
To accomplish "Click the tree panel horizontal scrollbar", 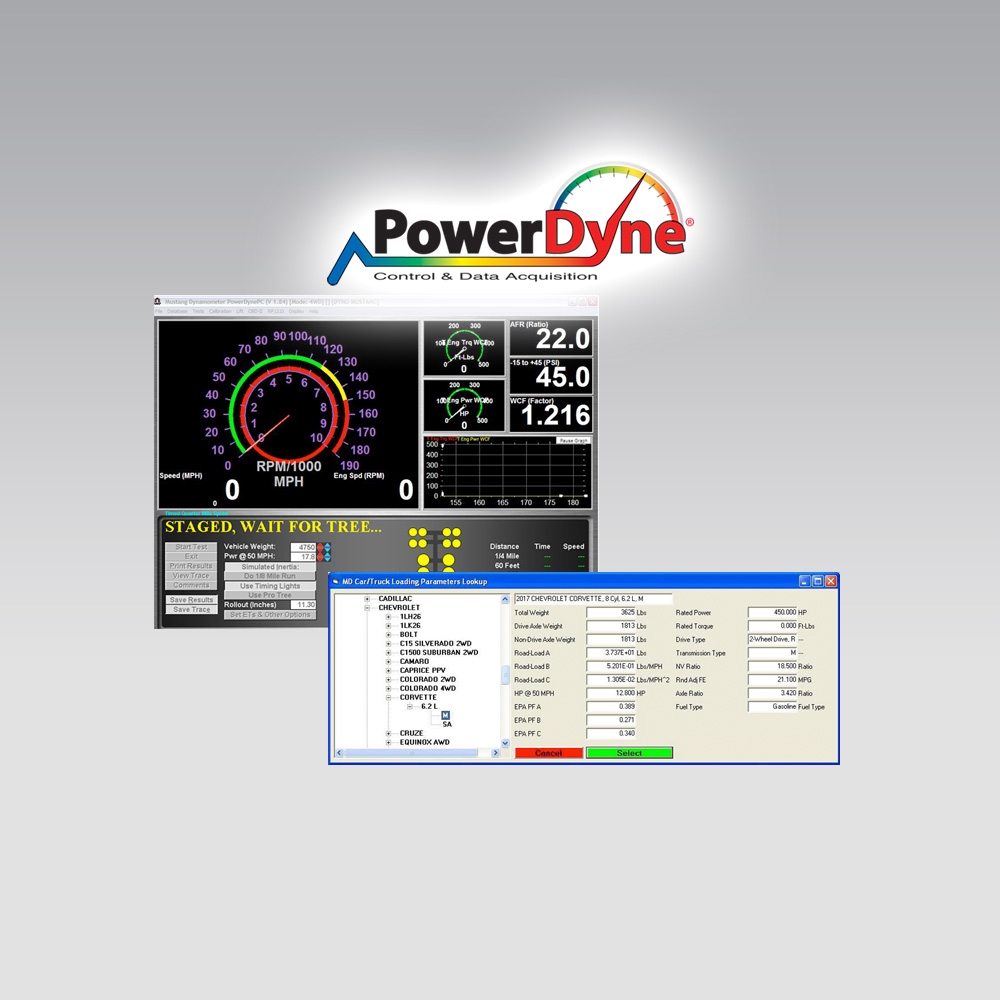I will pyautogui.click(x=410, y=752).
